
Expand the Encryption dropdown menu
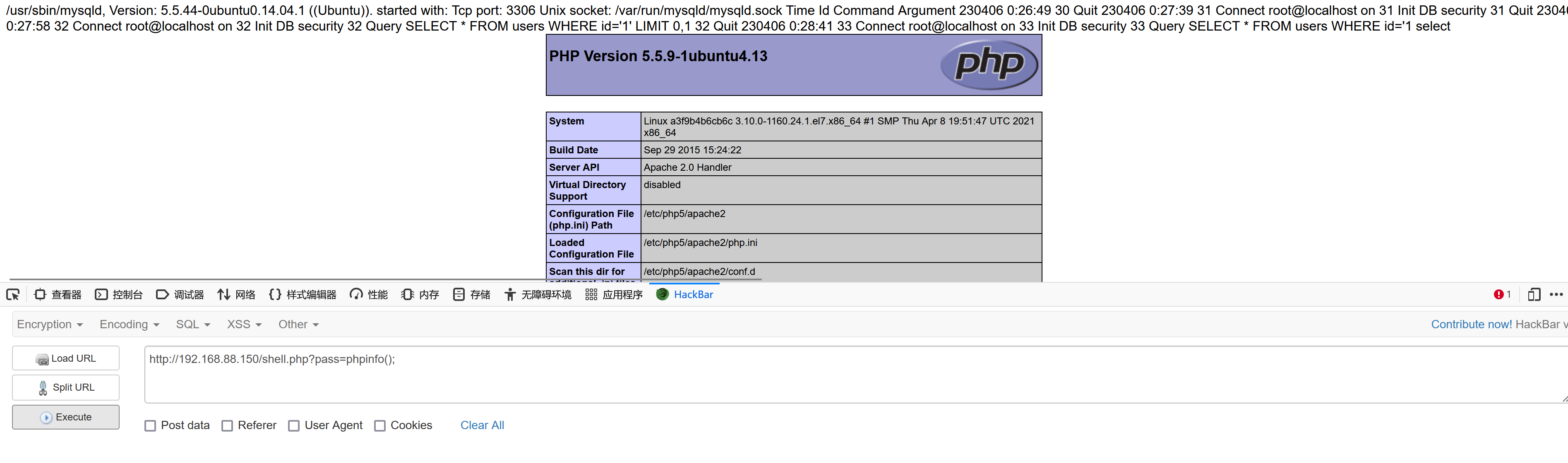(49, 325)
